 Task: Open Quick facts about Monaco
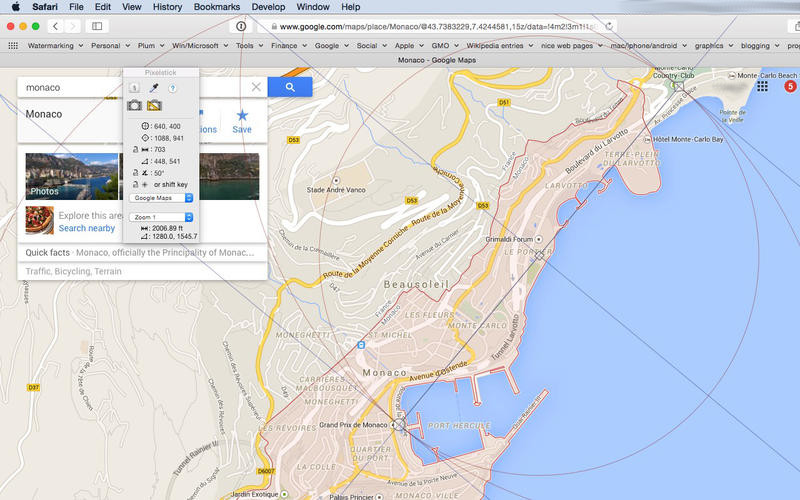click(142, 253)
